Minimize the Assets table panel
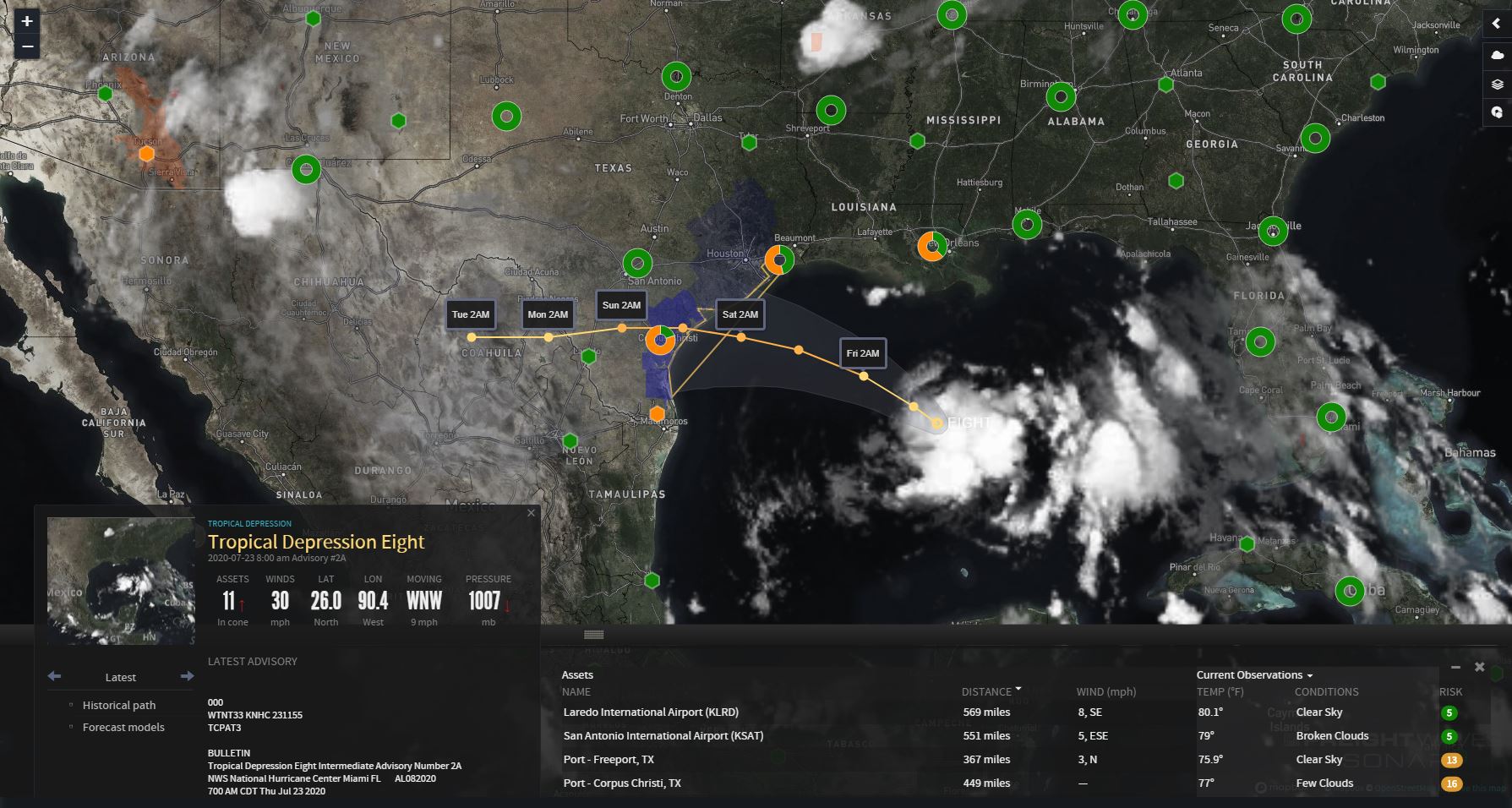The height and width of the screenshot is (808, 1512). (x=1455, y=668)
